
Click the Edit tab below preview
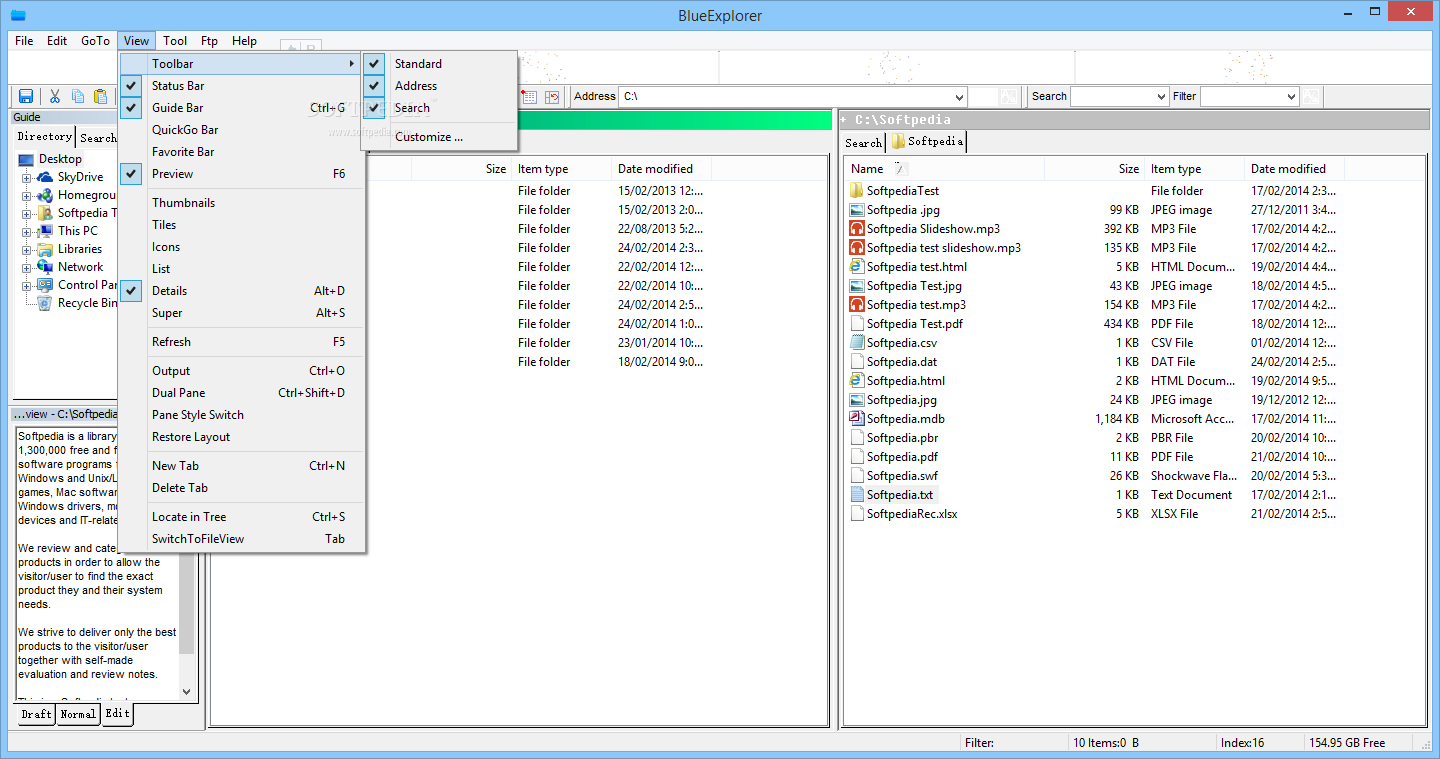(117, 714)
